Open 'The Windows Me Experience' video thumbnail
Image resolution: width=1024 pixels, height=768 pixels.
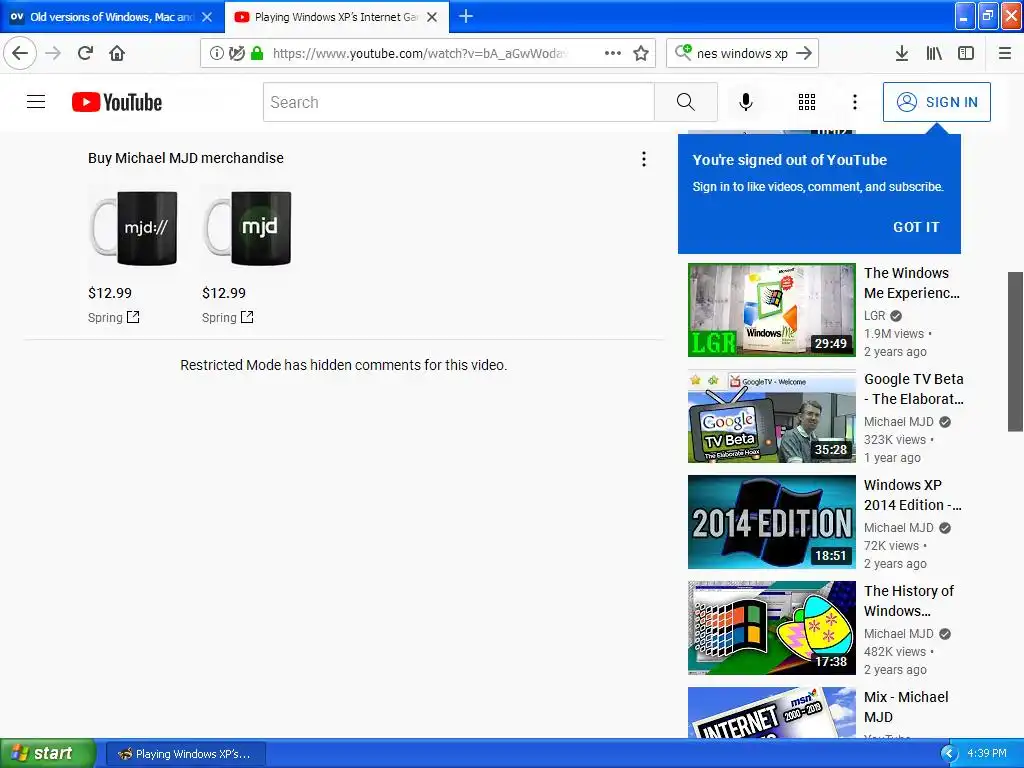(x=771, y=310)
